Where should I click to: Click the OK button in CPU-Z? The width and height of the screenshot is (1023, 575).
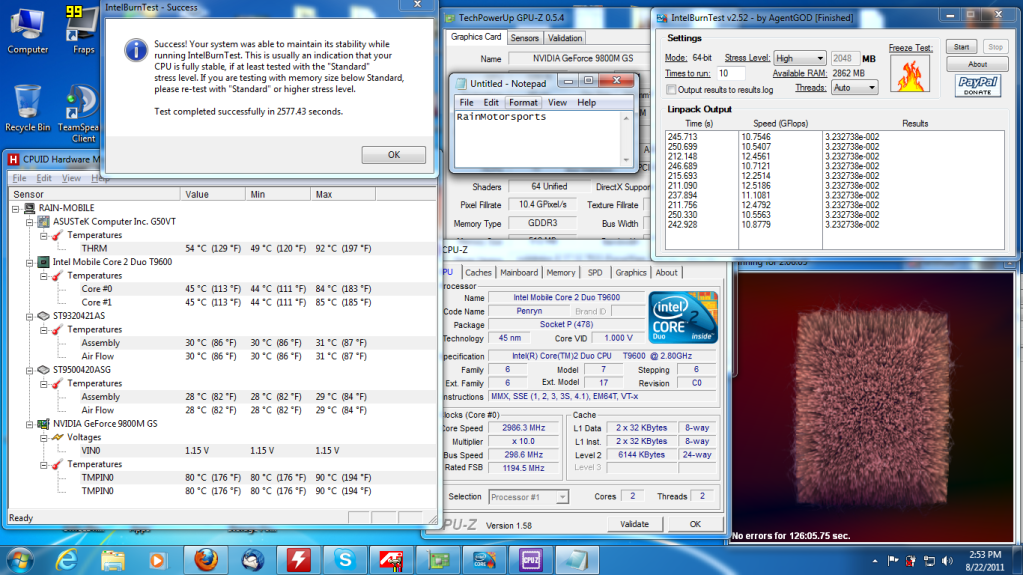coord(695,524)
